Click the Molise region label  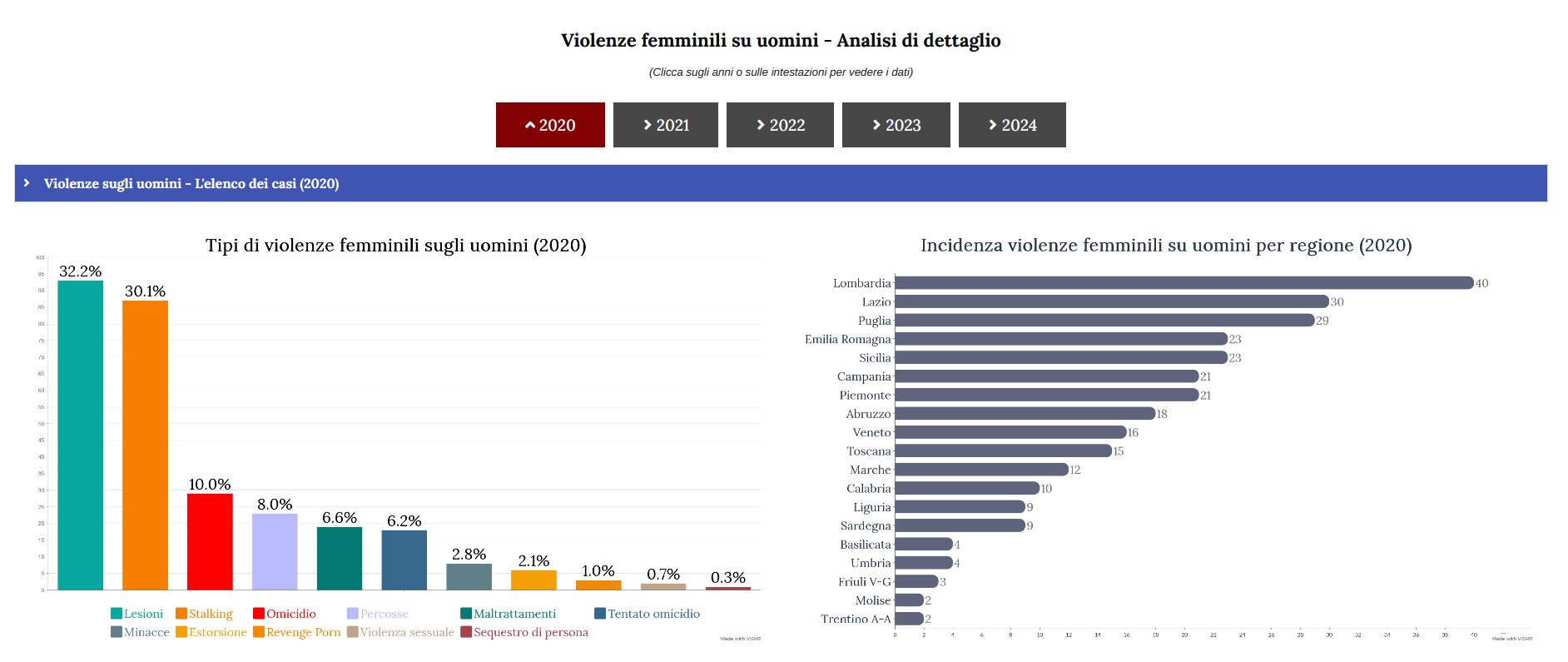coord(873,600)
